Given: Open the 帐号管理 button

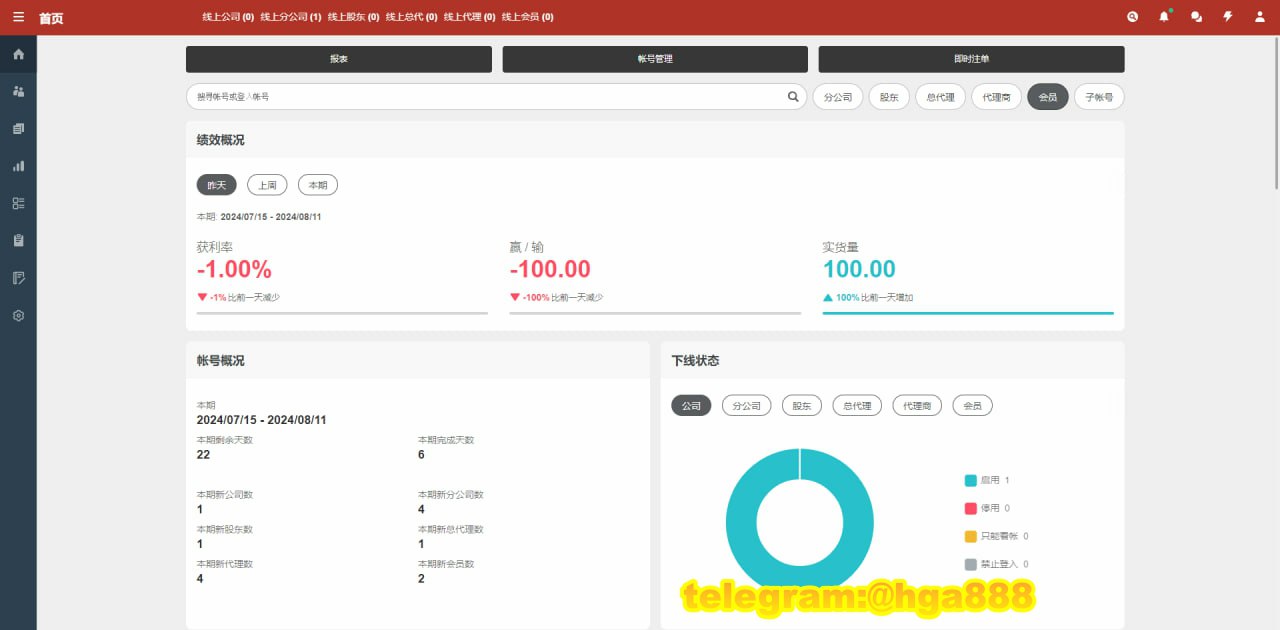Looking at the screenshot, I should pyautogui.click(x=655, y=59).
